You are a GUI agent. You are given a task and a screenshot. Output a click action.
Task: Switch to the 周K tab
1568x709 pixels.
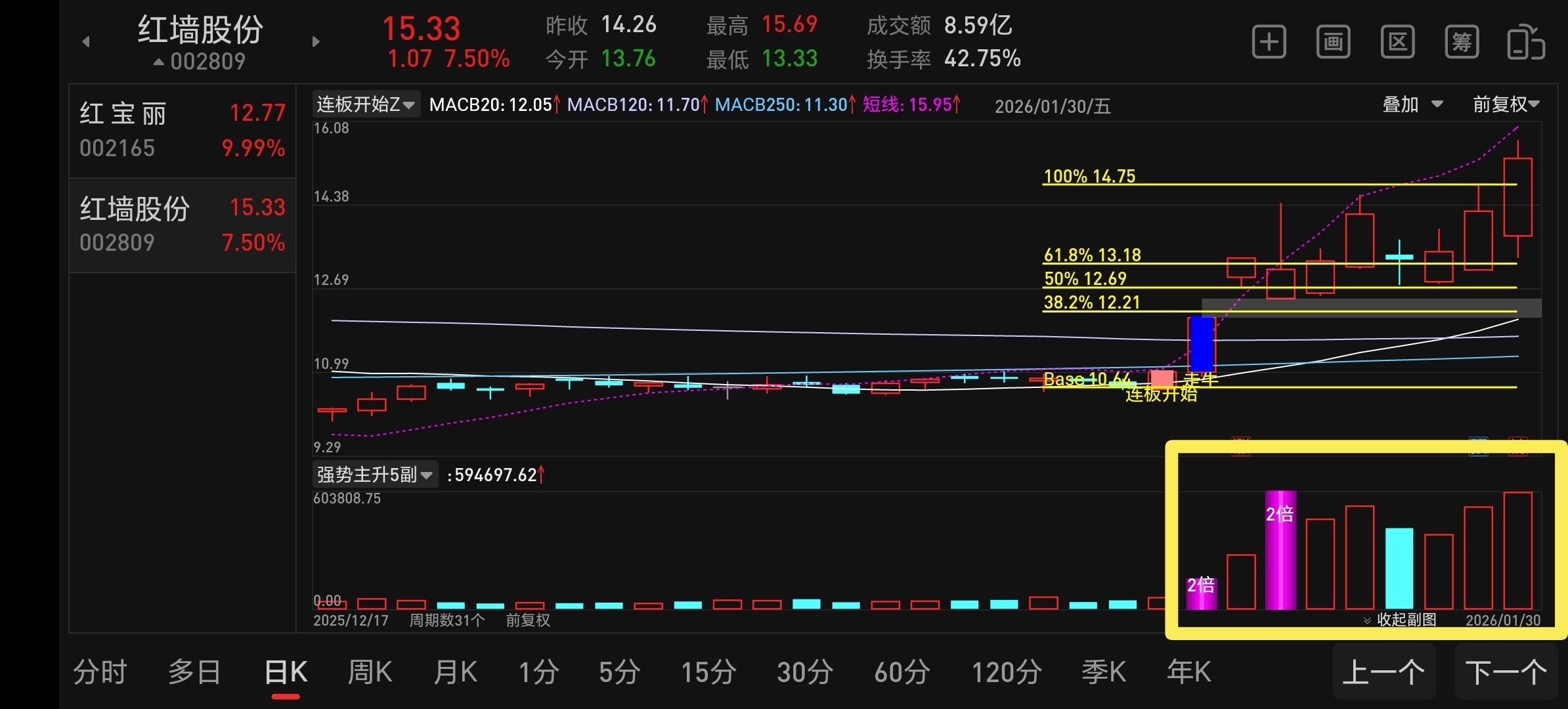(370, 672)
